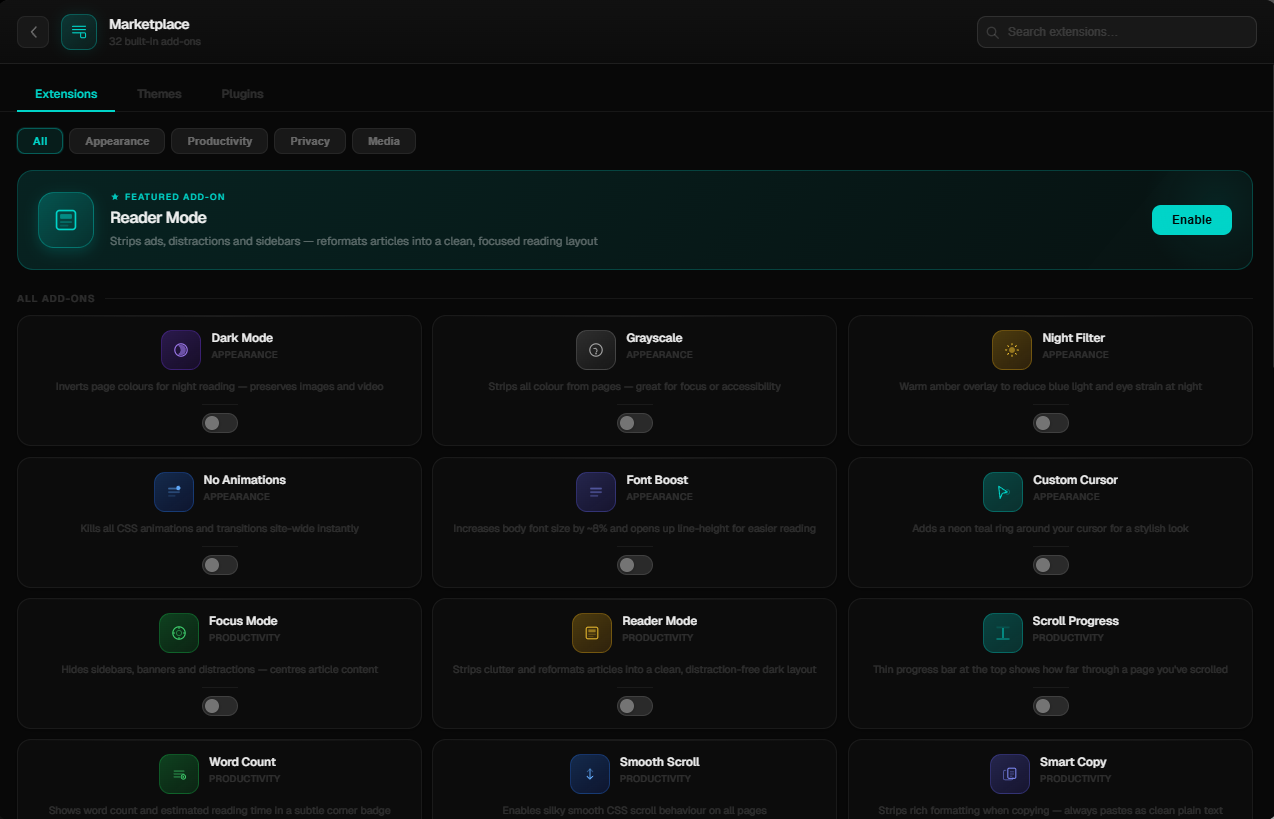The height and width of the screenshot is (819, 1274).
Task: Select the Focus Mode target icon
Action: pyautogui.click(x=180, y=632)
